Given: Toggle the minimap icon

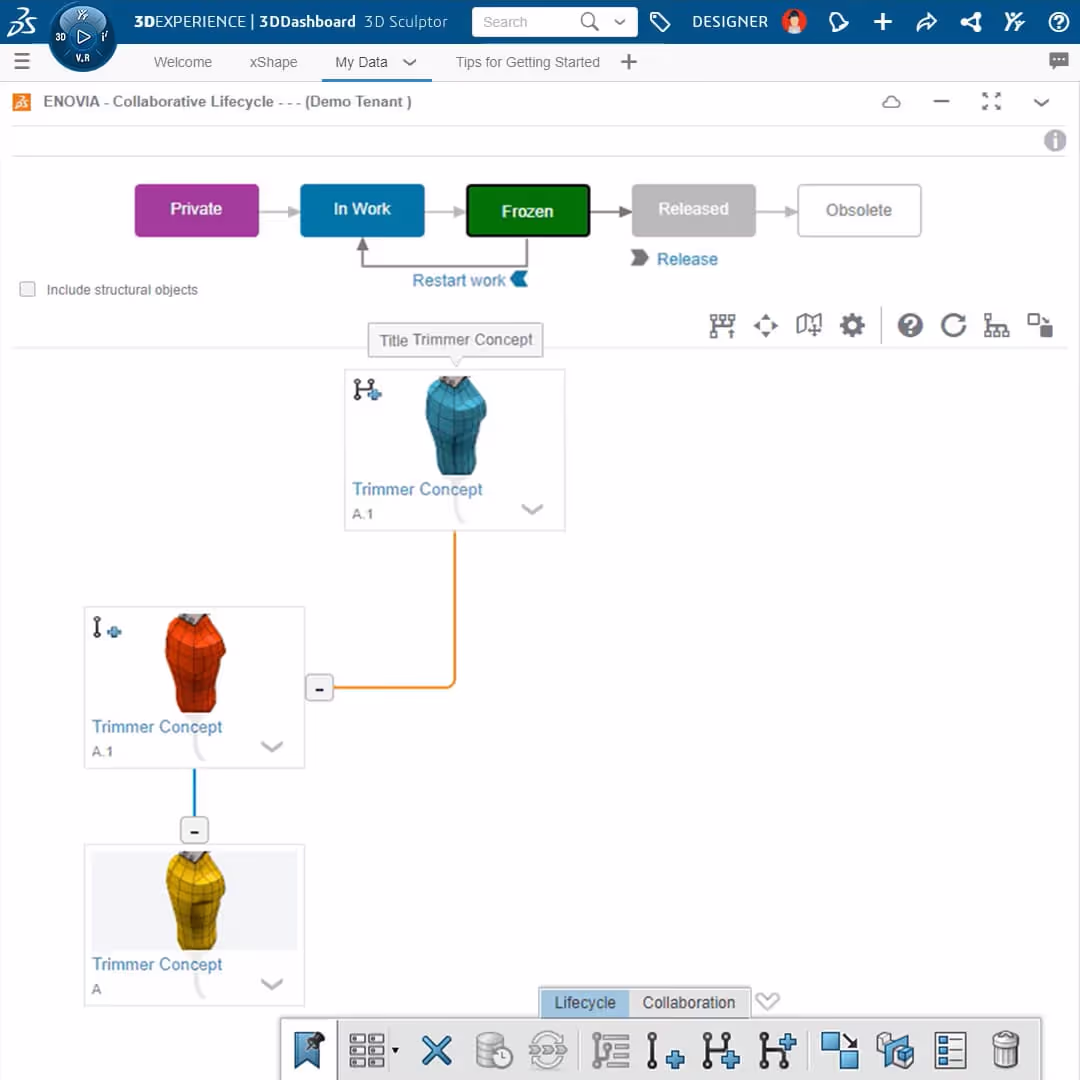Looking at the screenshot, I should pos(809,325).
